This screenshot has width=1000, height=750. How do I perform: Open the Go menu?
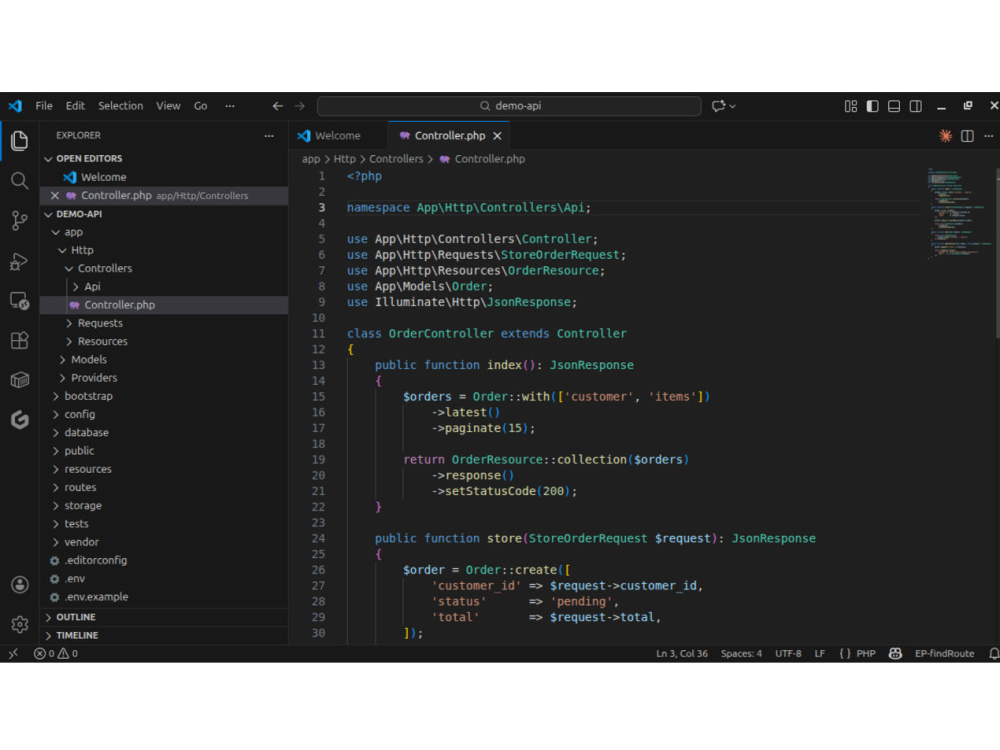200,106
